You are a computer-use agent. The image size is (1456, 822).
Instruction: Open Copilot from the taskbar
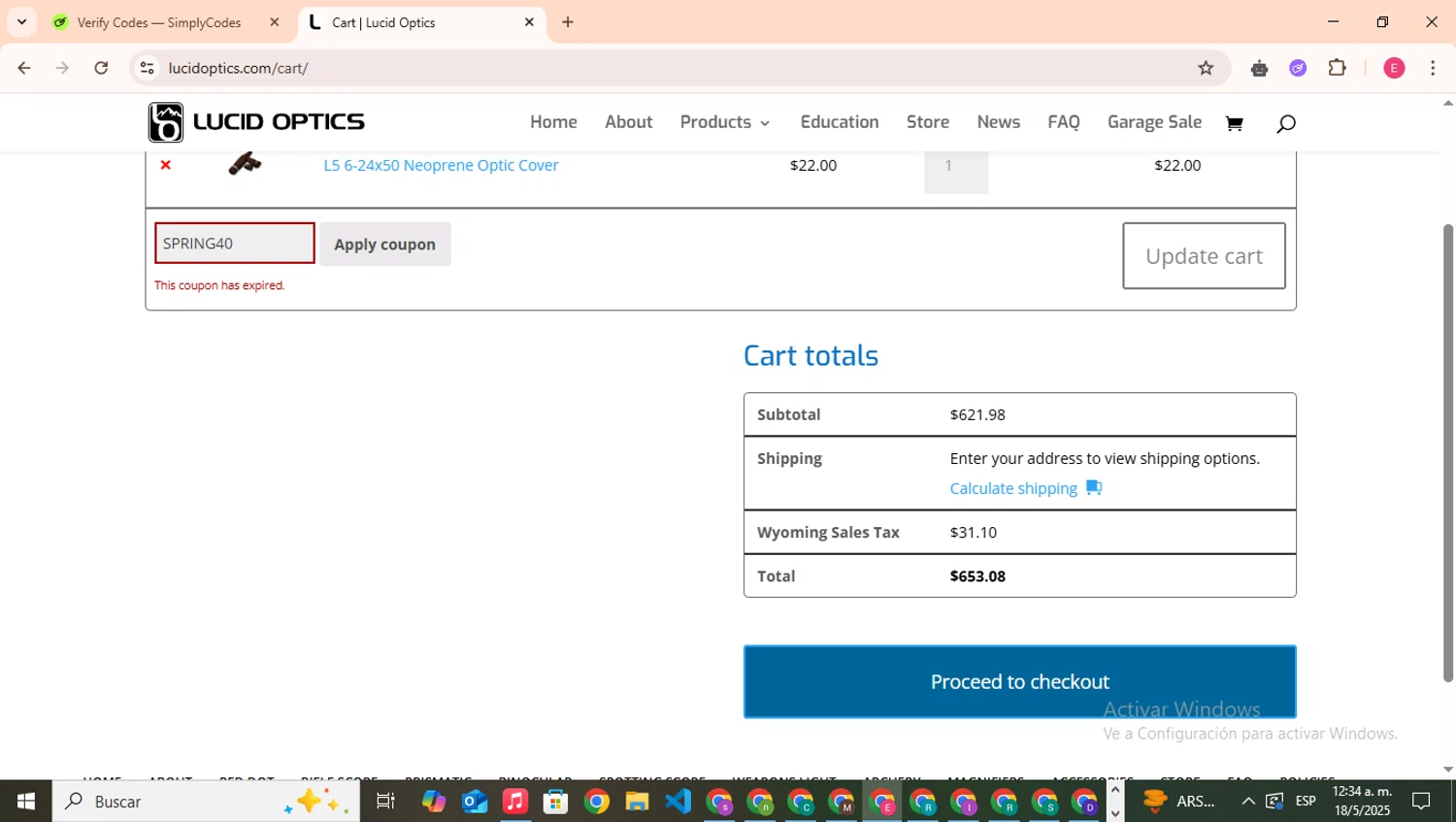pos(433,802)
